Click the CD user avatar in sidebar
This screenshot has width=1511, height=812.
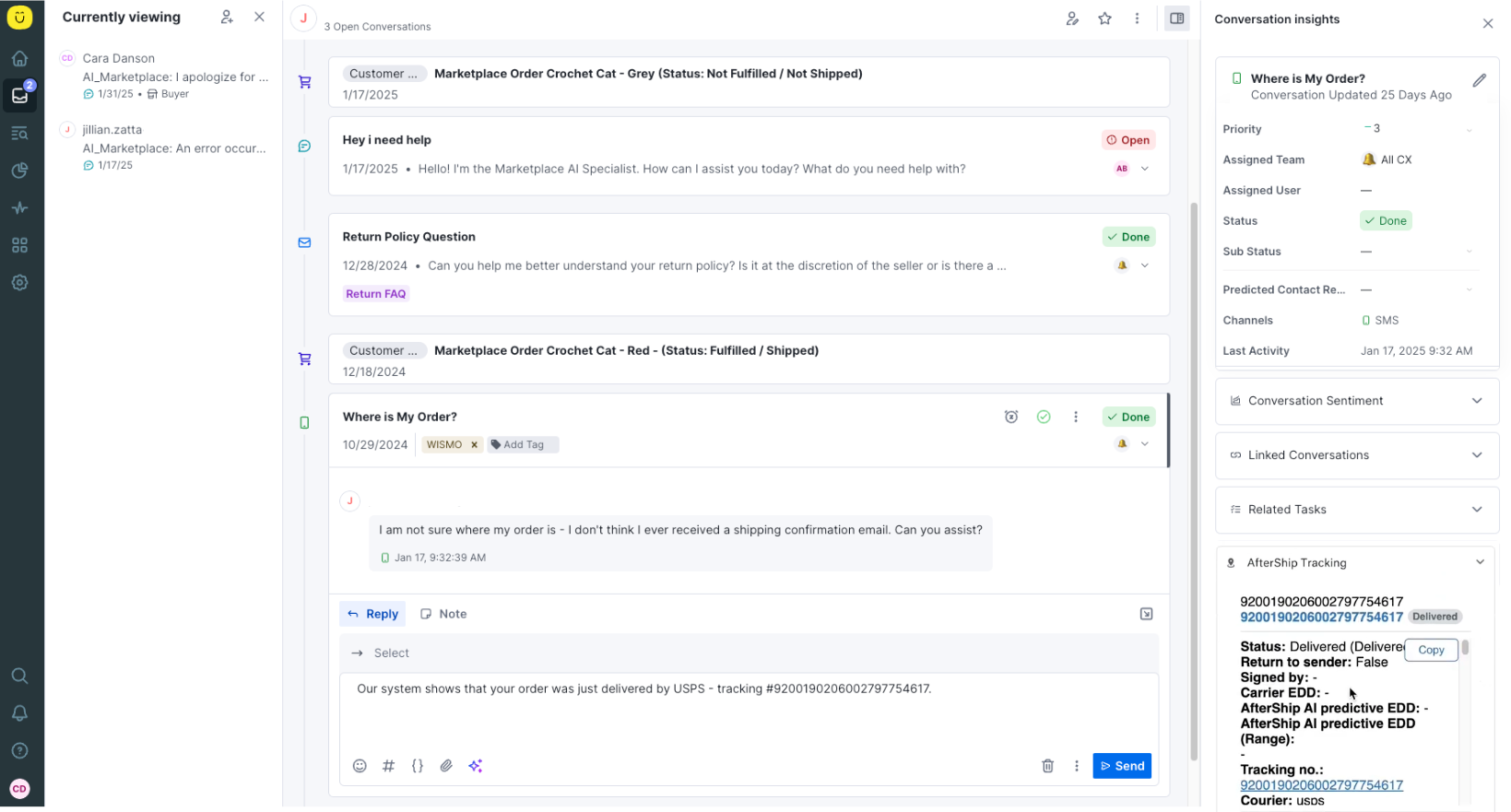tap(19, 789)
